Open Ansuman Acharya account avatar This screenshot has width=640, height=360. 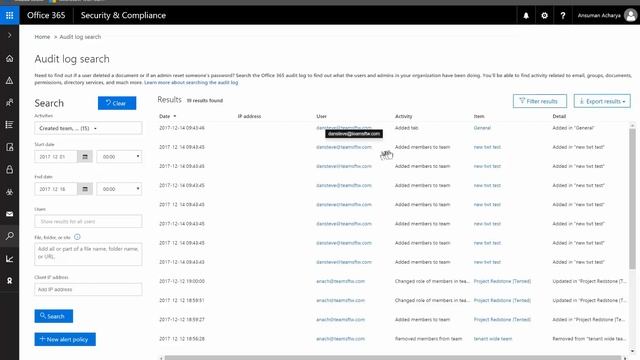[x=631, y=16]
